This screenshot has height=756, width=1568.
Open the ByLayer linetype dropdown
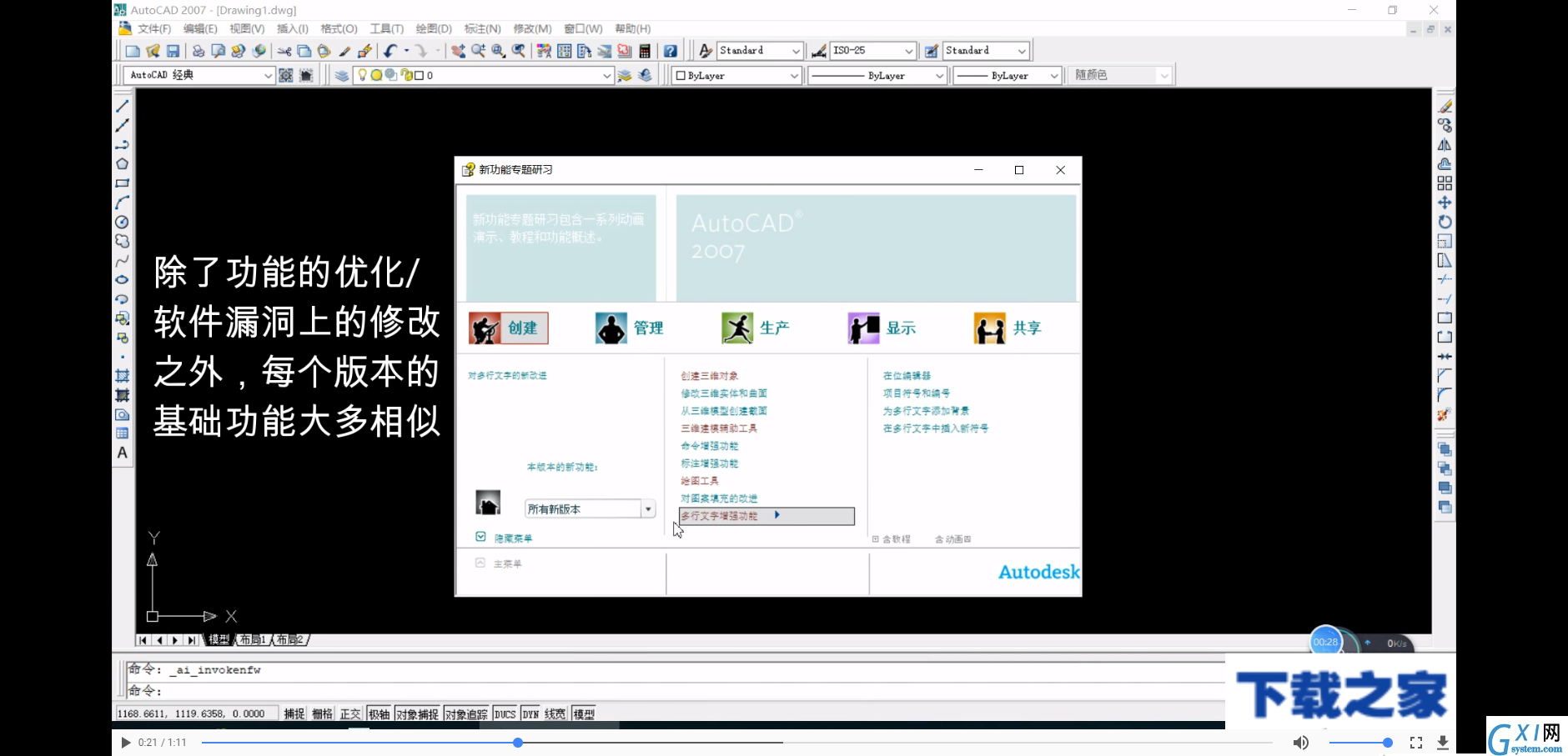(x=877, y=75)
